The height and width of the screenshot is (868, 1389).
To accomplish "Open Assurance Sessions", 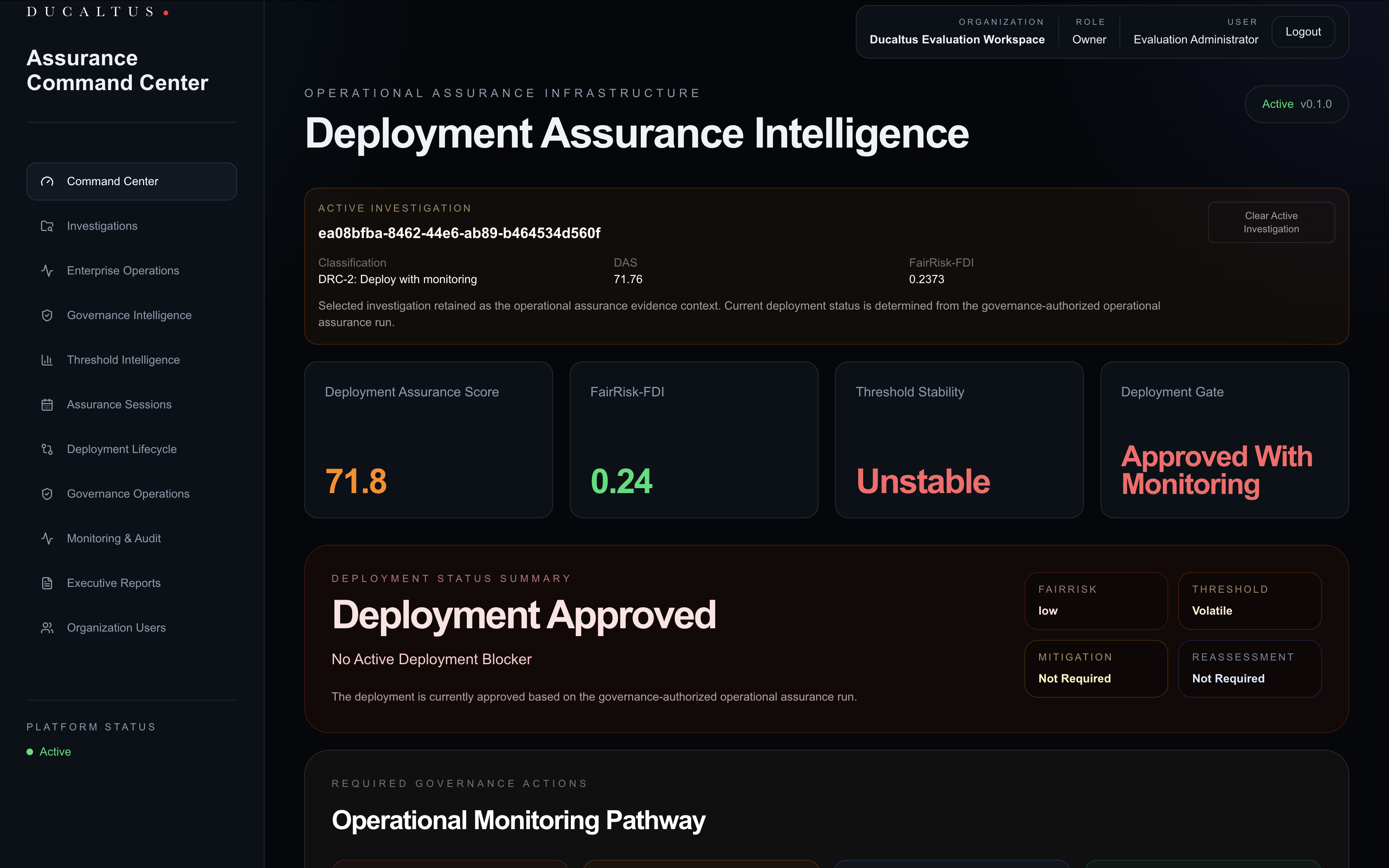I will 131,405.
